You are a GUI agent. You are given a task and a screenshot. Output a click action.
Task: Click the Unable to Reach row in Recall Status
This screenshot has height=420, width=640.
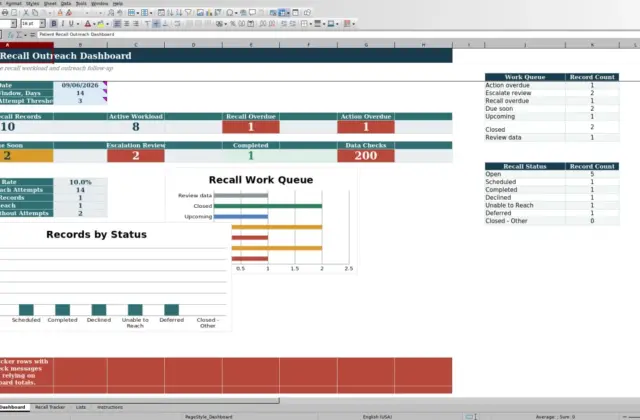pos(552,205)
